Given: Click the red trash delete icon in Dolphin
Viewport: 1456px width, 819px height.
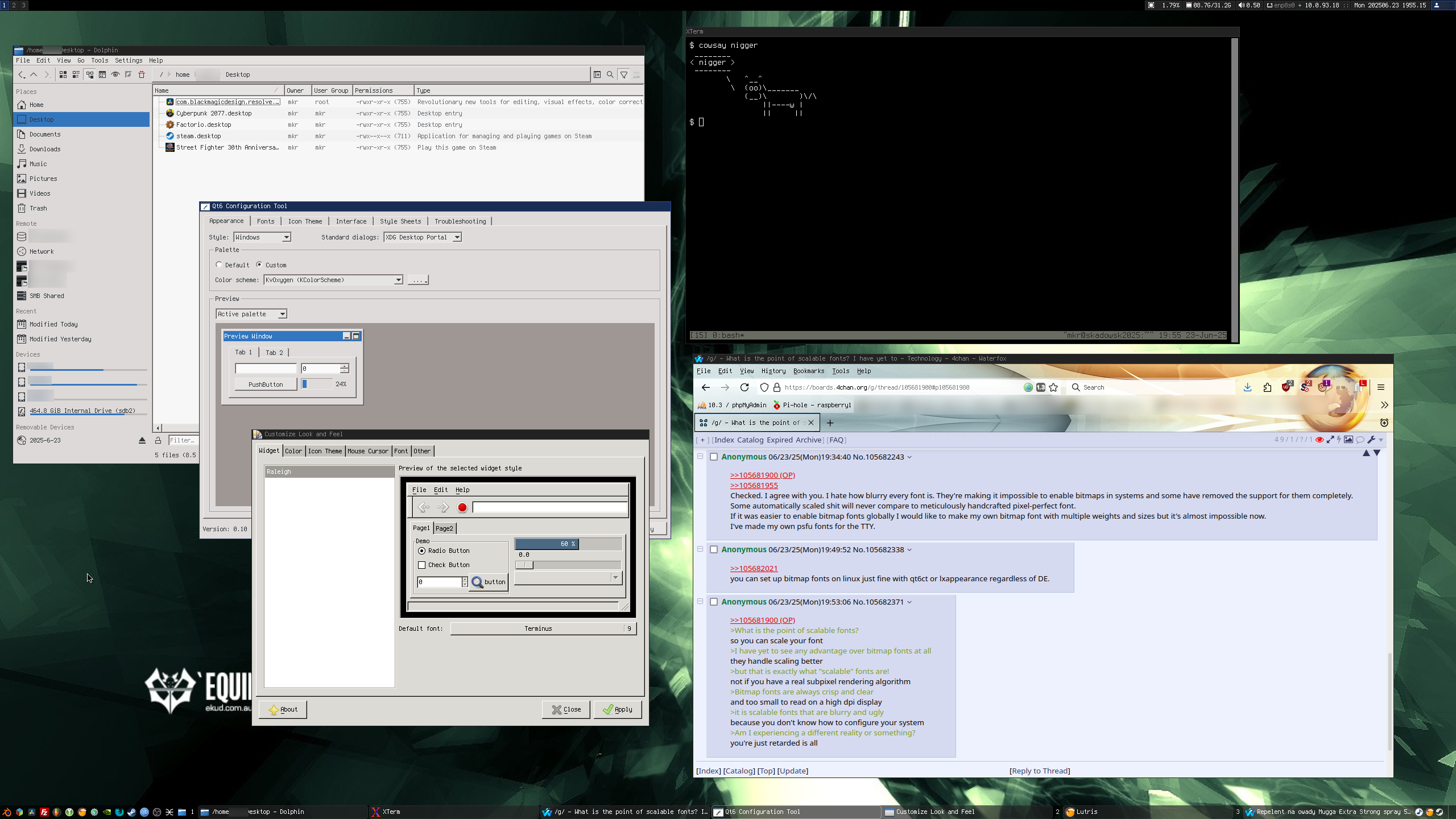Looking at the screenshot, I should click(142, 75).
